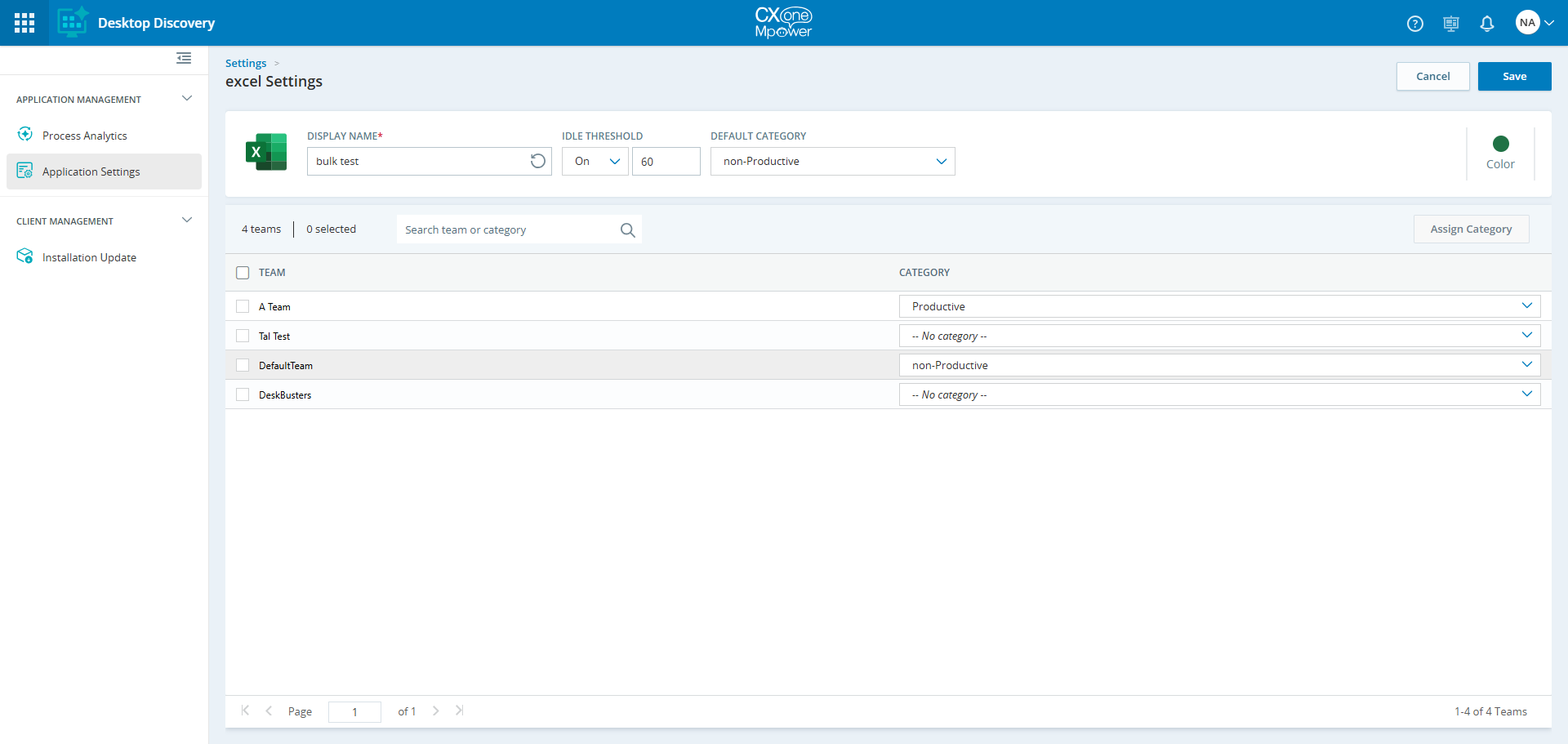
Task: Click the 0 selected counter
Action: click(331, 229)
